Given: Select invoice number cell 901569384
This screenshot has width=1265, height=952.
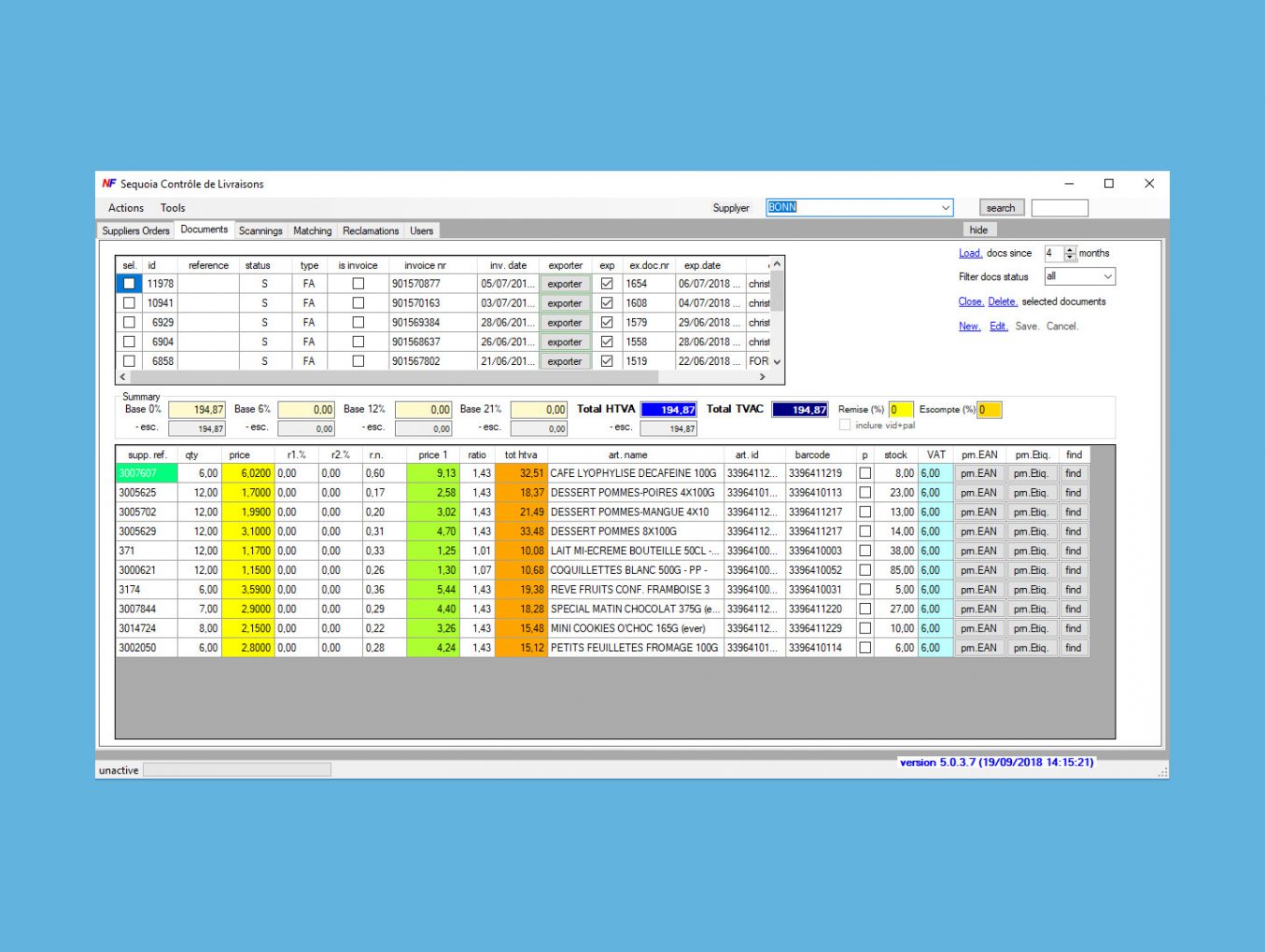Looking at the screenshot, I should click(432, 322).
